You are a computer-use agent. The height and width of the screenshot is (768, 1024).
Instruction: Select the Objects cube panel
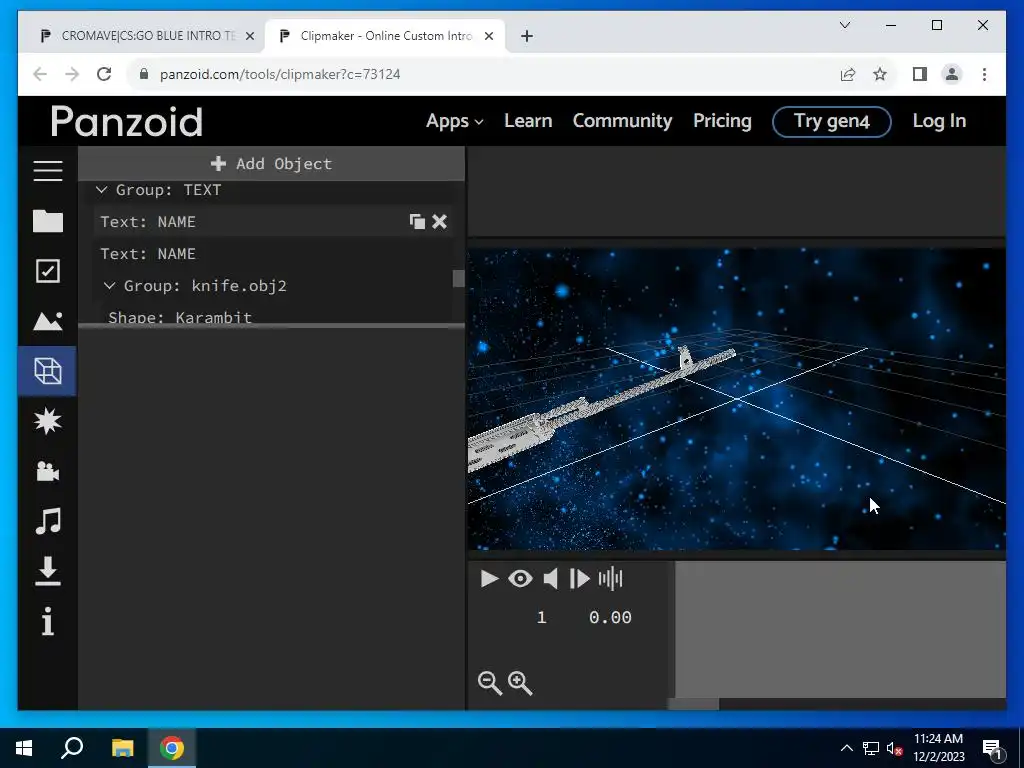48,371
